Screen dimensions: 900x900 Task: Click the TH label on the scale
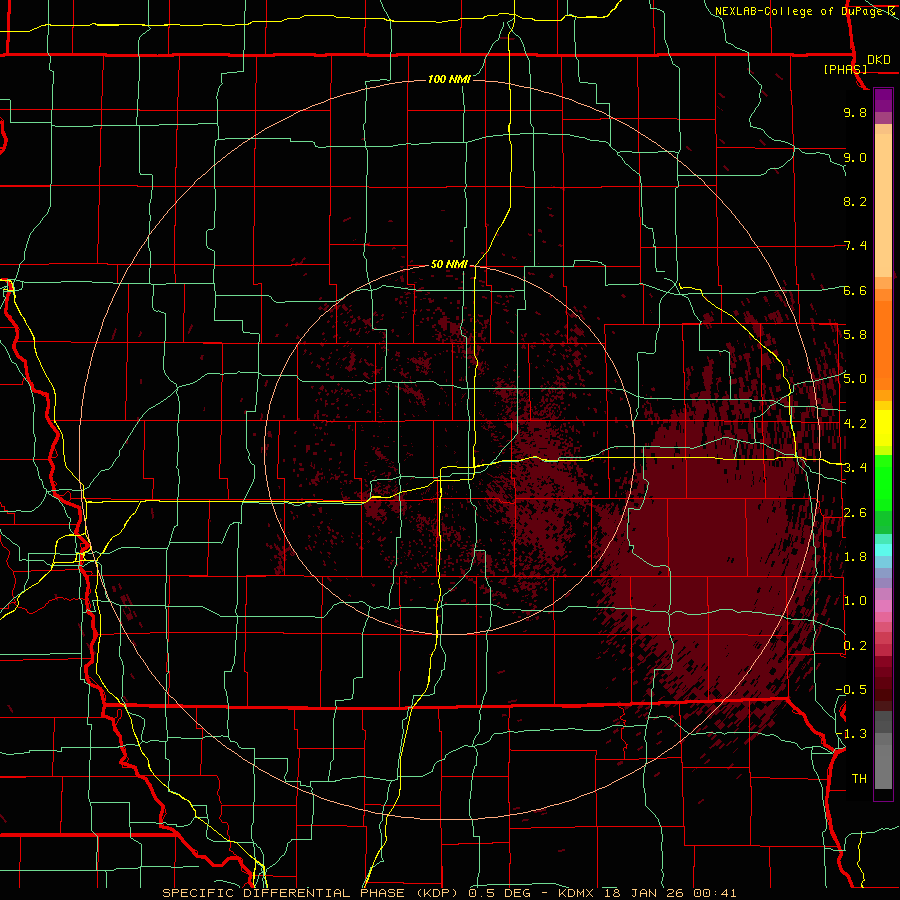(x=859, y=779)
